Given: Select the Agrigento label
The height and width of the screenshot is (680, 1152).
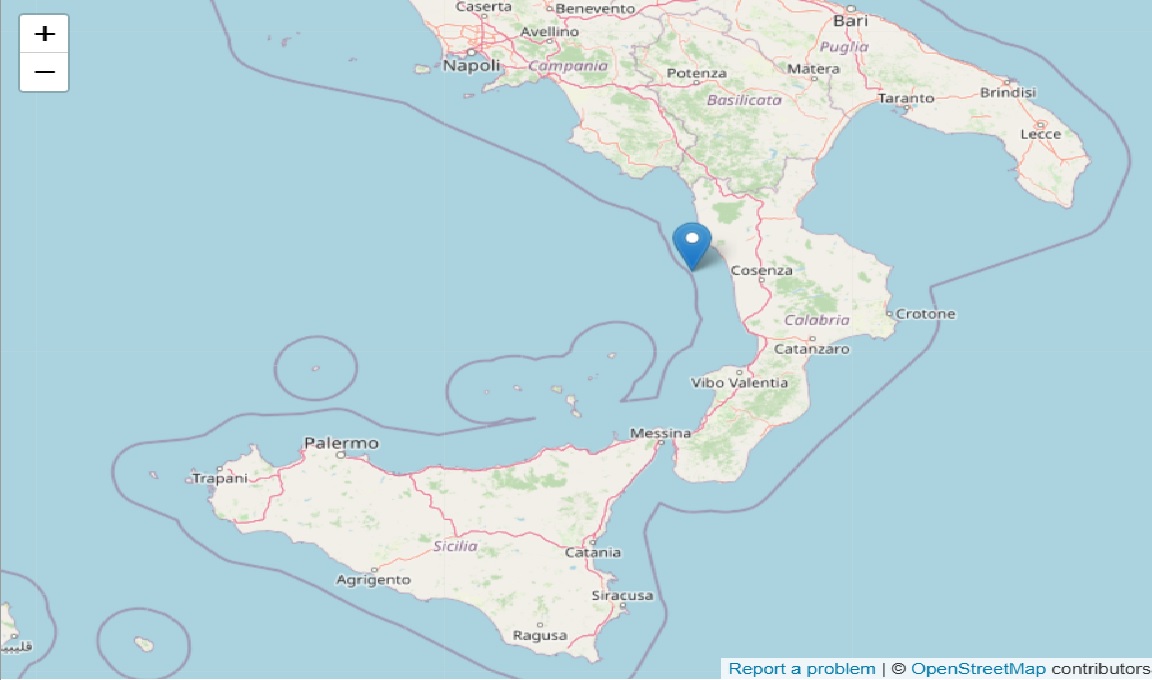Looking at the screenshot, I should 373,580.
